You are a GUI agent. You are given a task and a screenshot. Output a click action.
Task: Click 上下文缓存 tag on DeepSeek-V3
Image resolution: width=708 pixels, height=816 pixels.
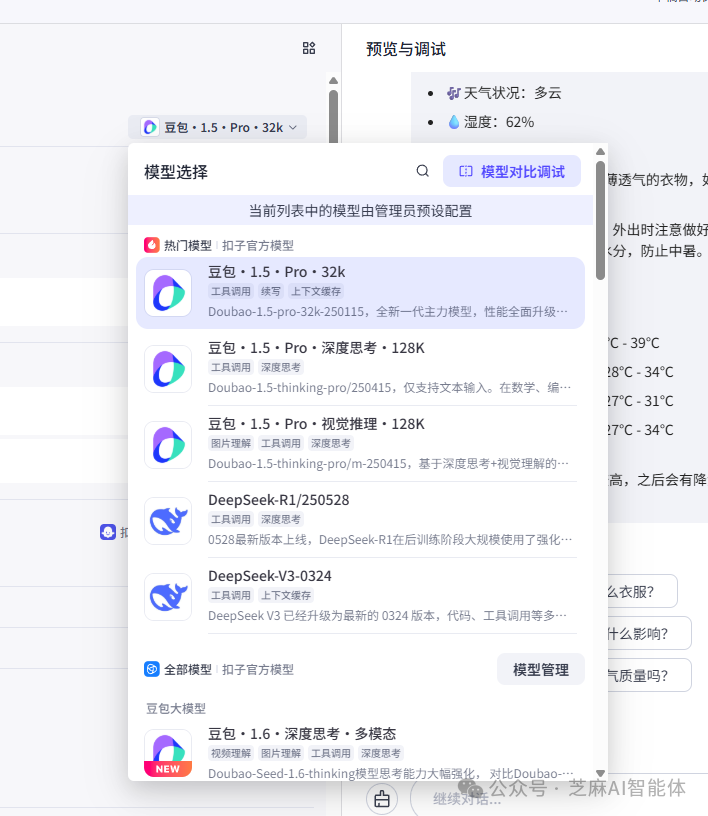pos(286,595)
